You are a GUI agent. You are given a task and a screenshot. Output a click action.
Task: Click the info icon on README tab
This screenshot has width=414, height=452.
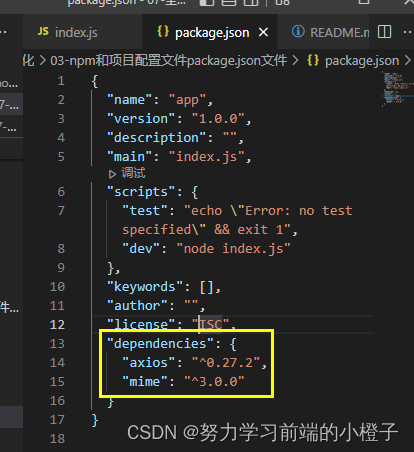[x=298, y=32]
